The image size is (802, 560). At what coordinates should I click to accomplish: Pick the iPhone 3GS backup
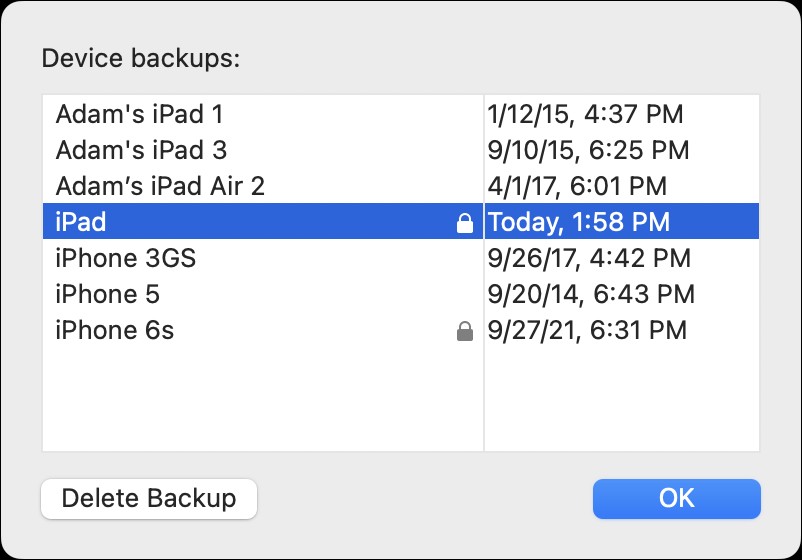tap(126, 258)
